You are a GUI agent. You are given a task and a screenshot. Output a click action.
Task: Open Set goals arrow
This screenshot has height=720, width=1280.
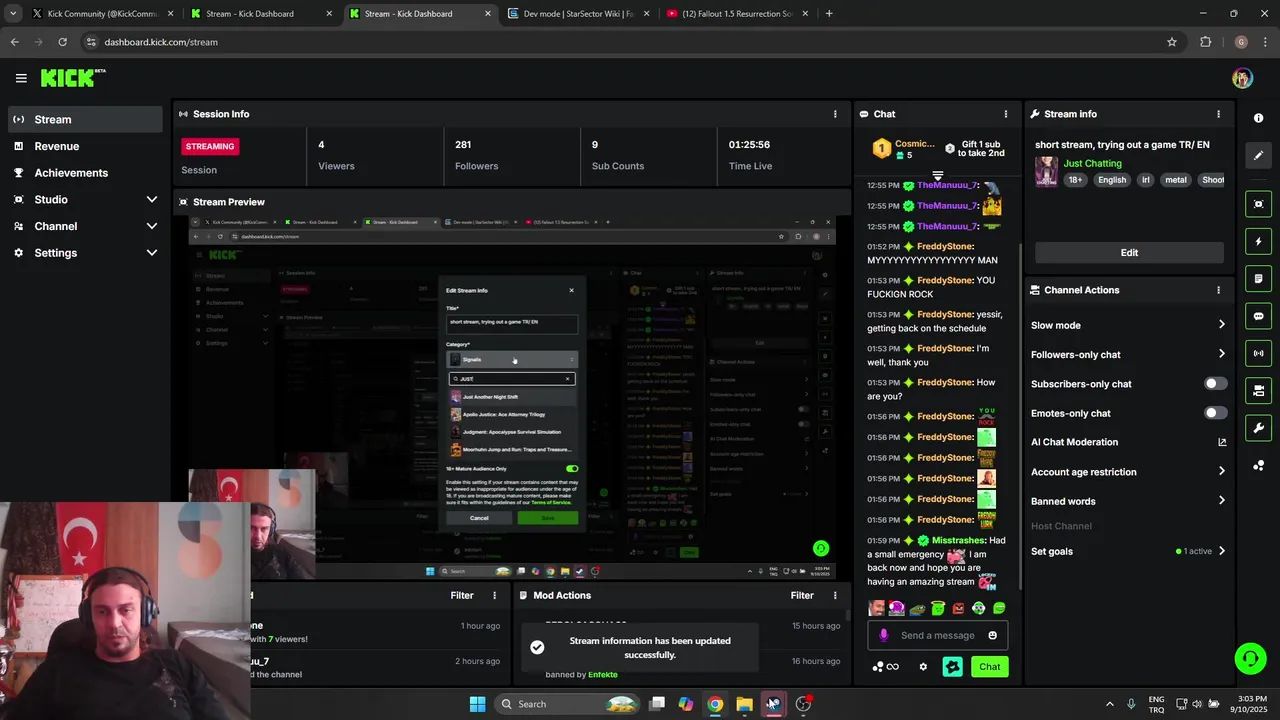(1221, 551)
